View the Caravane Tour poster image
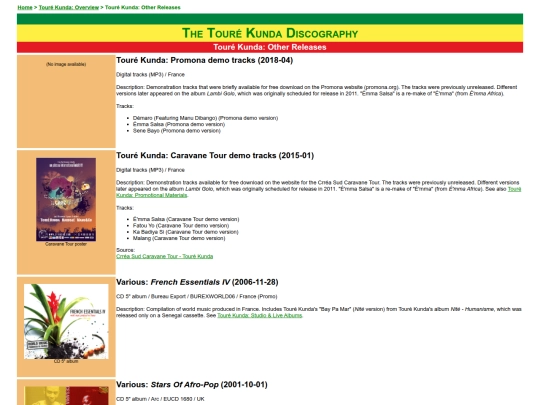540x405 pixels. coord(66,199)
